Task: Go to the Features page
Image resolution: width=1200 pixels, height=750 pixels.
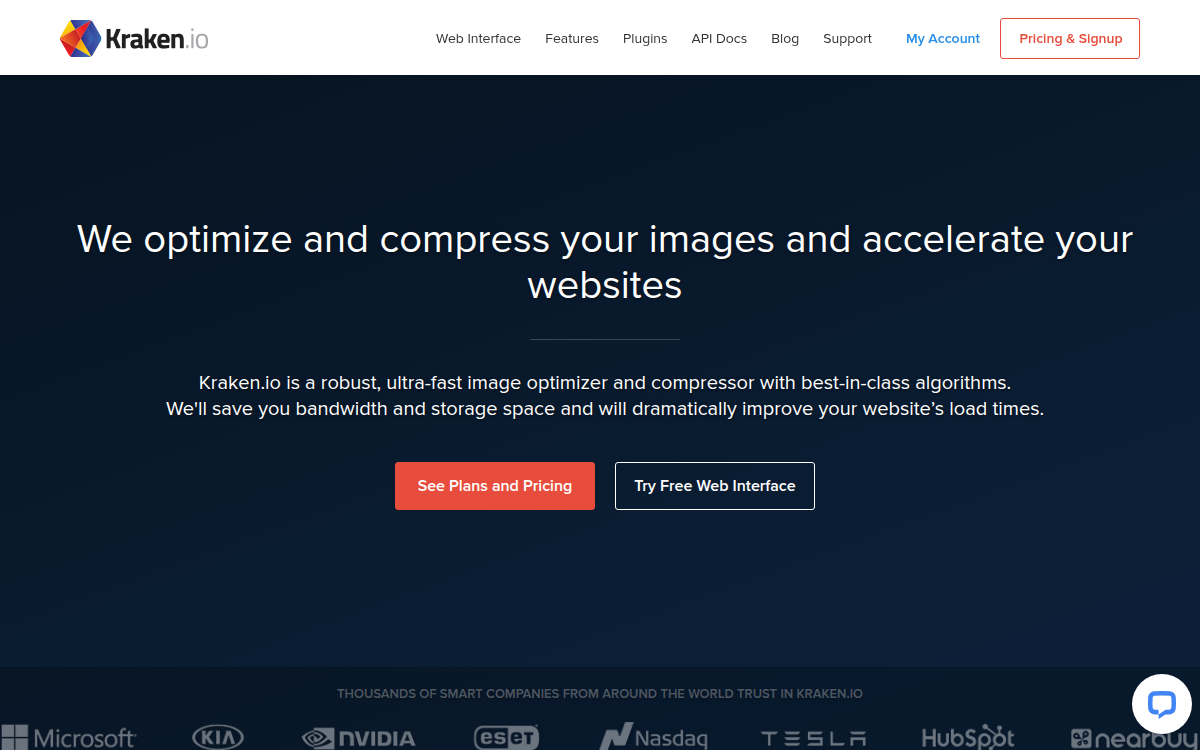Action: tap(572, 39)
